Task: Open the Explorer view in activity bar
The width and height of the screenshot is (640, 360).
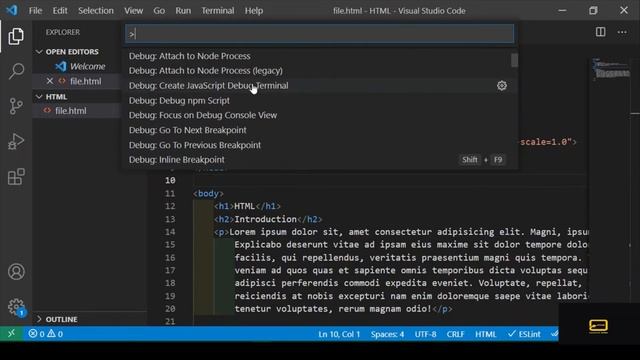Action: coord(16,36)
